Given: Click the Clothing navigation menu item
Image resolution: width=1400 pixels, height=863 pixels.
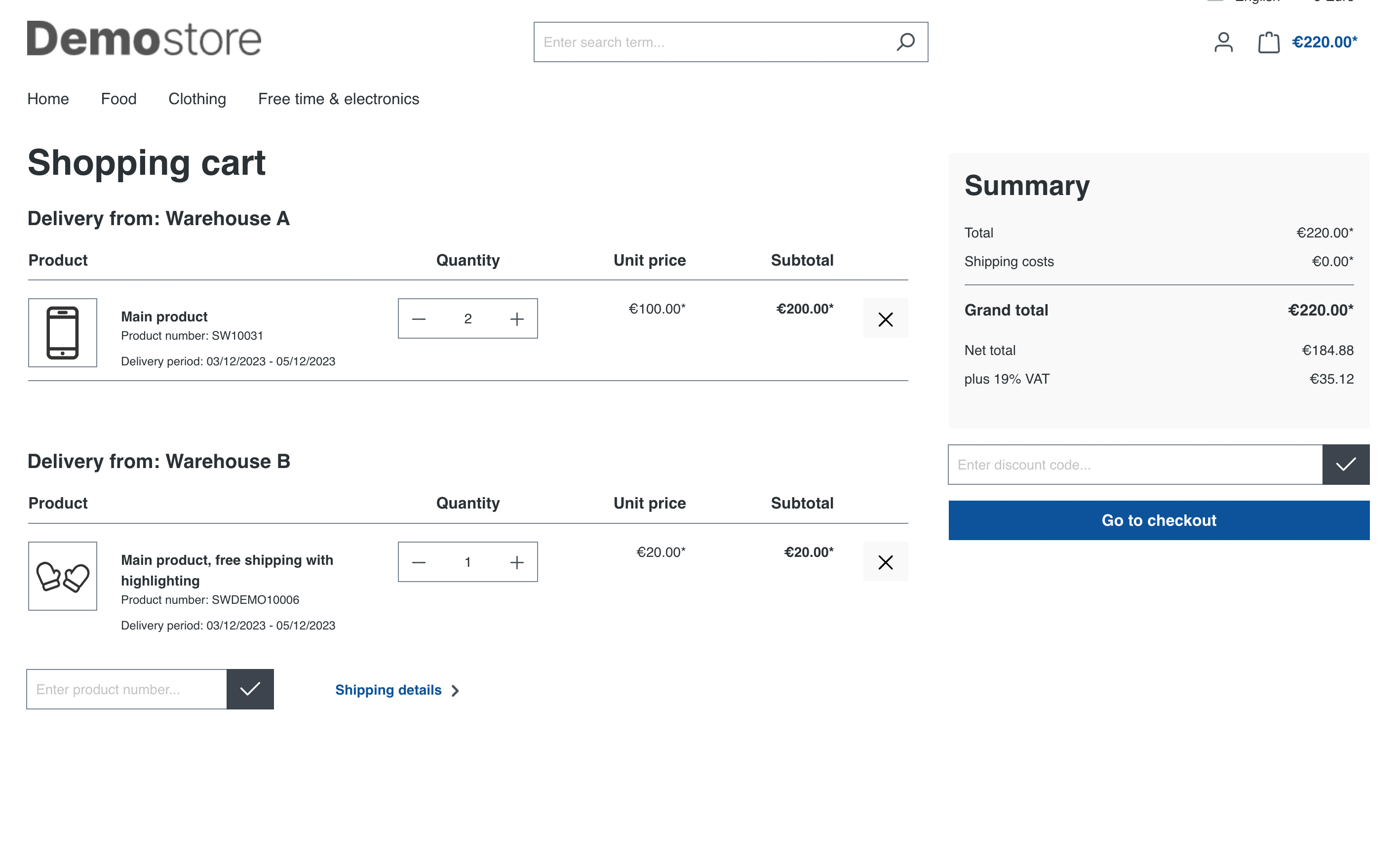Looking at the screenshot, I should (x=197, y=98).
